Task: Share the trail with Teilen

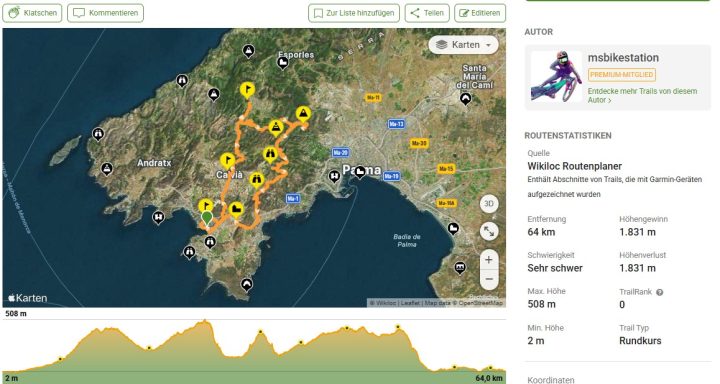Action: click(427, 13)
